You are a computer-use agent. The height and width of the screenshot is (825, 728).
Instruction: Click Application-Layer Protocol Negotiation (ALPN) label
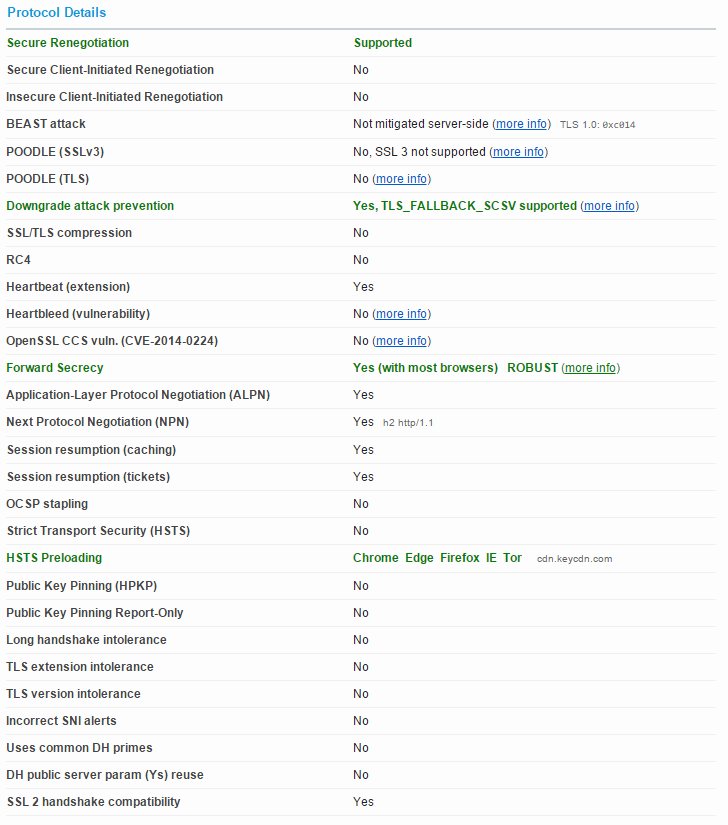(138, 395)
